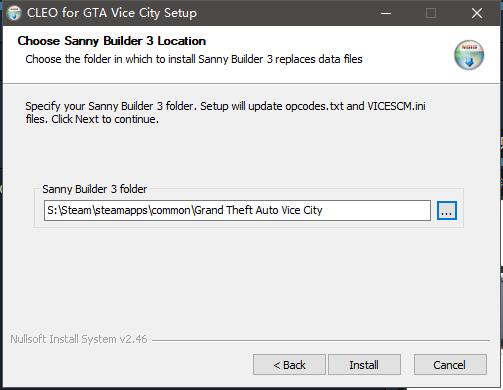Click the 'Sanny Builder 3 folder' group label
The width and height of the screenshot is (503, 390).
point(95,189)
